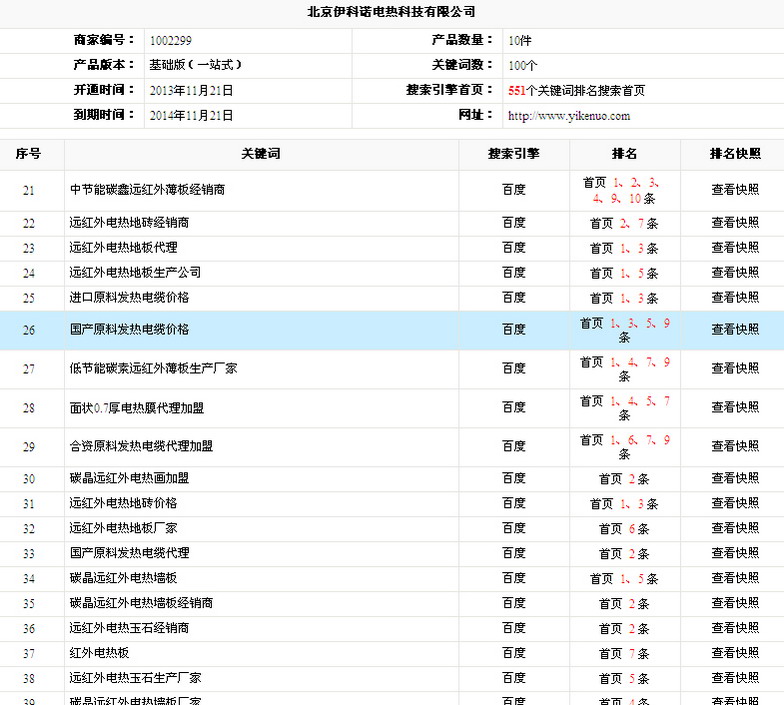
Task: Click the 百度 cell in row 30
Action: pos(514,478)
